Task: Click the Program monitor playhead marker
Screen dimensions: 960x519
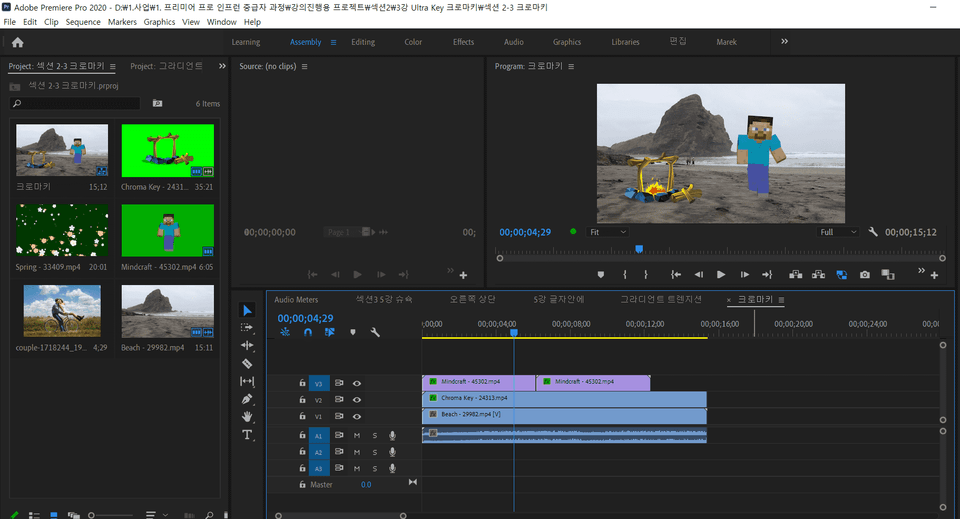Action: (639, 249)
